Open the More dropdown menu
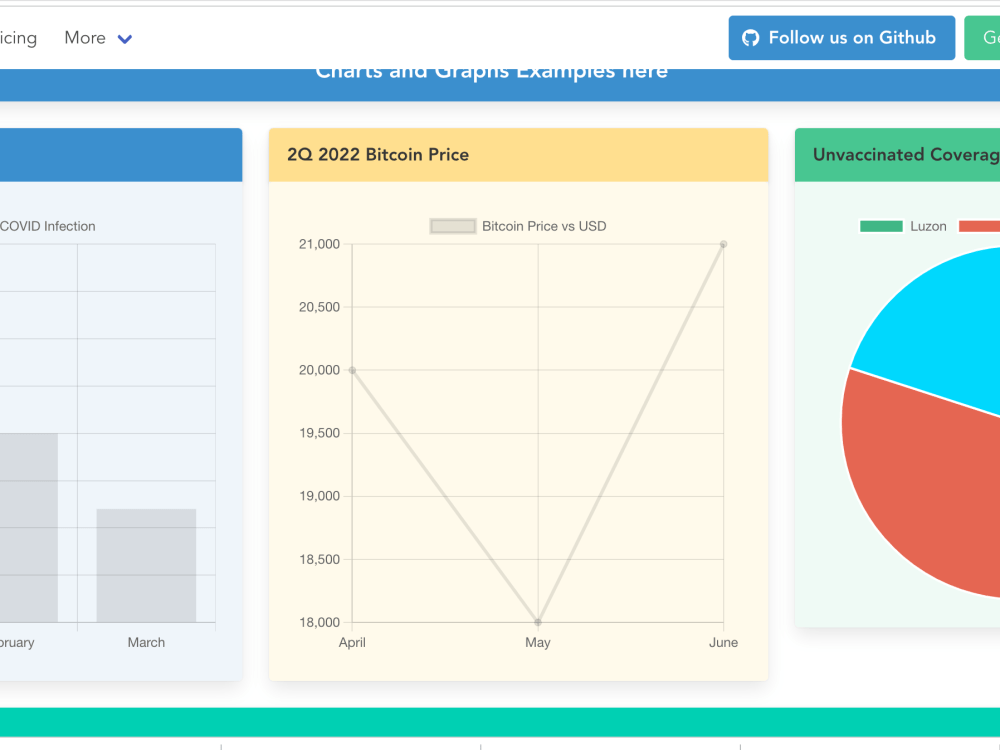Screen dimensions: 1000x750 click(x=90, y=38)
